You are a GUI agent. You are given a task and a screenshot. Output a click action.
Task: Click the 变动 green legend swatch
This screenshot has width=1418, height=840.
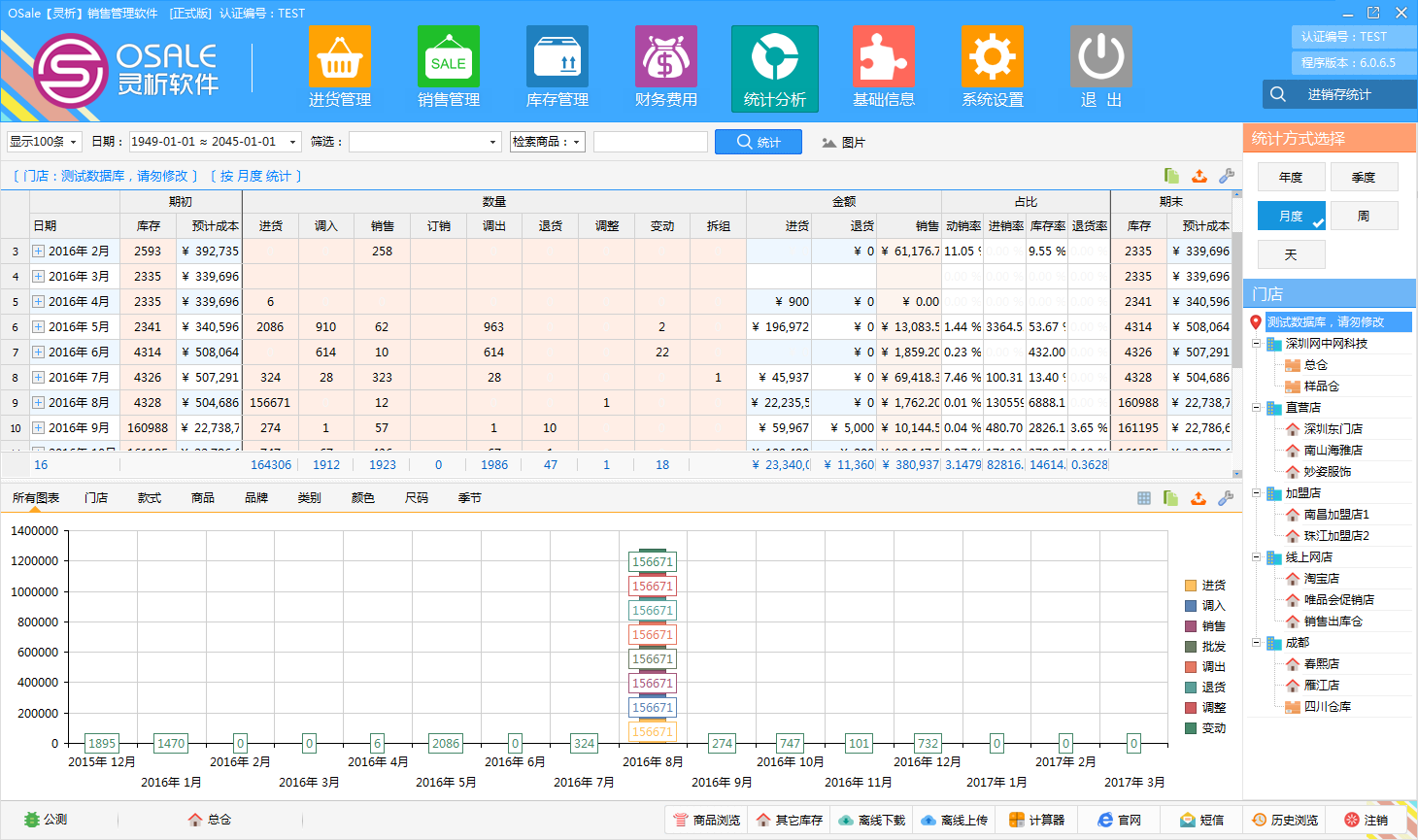coord(1191,728)
